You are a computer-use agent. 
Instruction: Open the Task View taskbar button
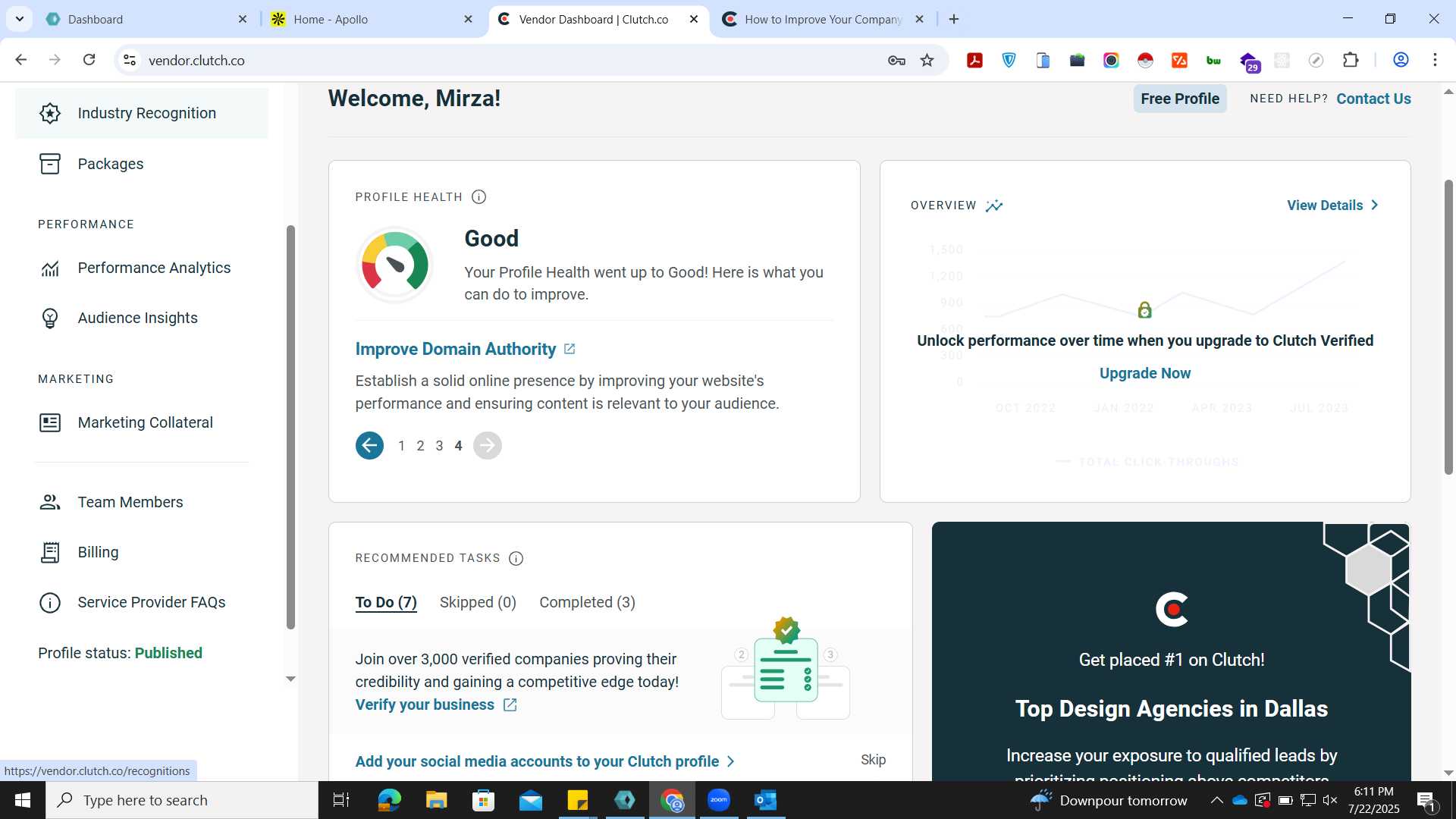pyautogui.click(x=341, y=800)
